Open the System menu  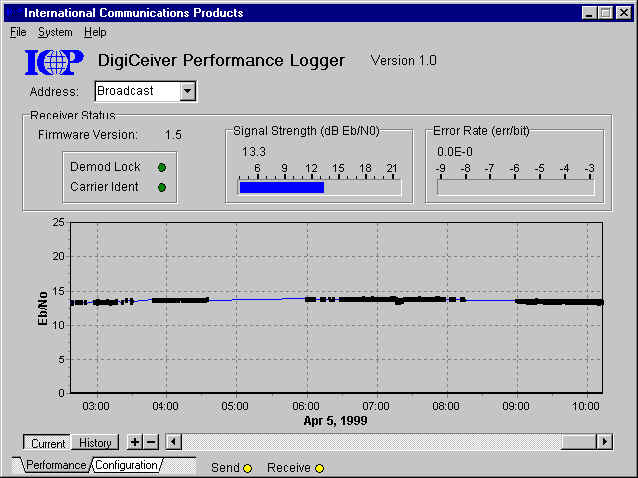click(55, 32)
